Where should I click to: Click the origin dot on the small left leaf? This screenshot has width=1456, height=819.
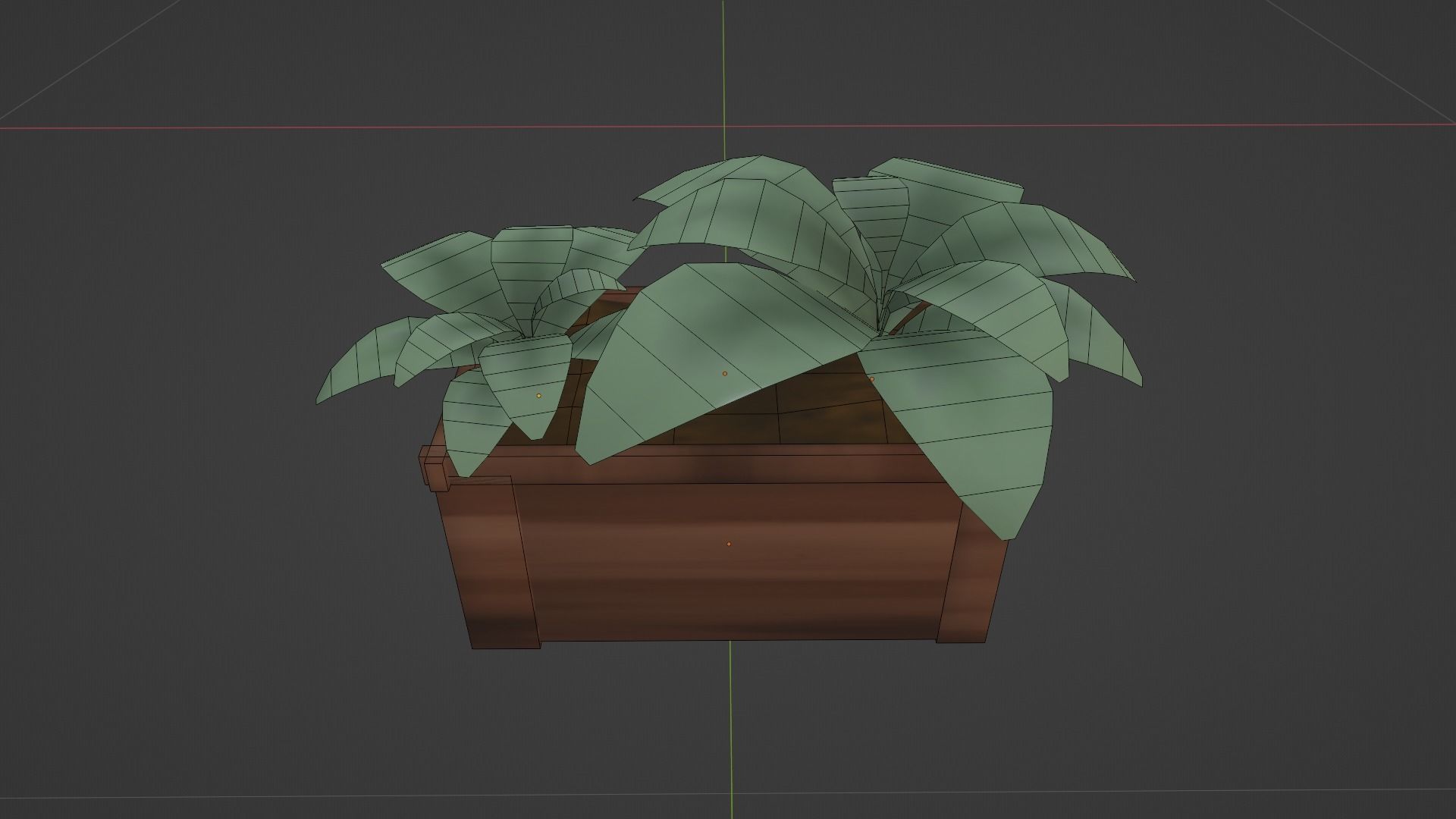pos(539,395)
